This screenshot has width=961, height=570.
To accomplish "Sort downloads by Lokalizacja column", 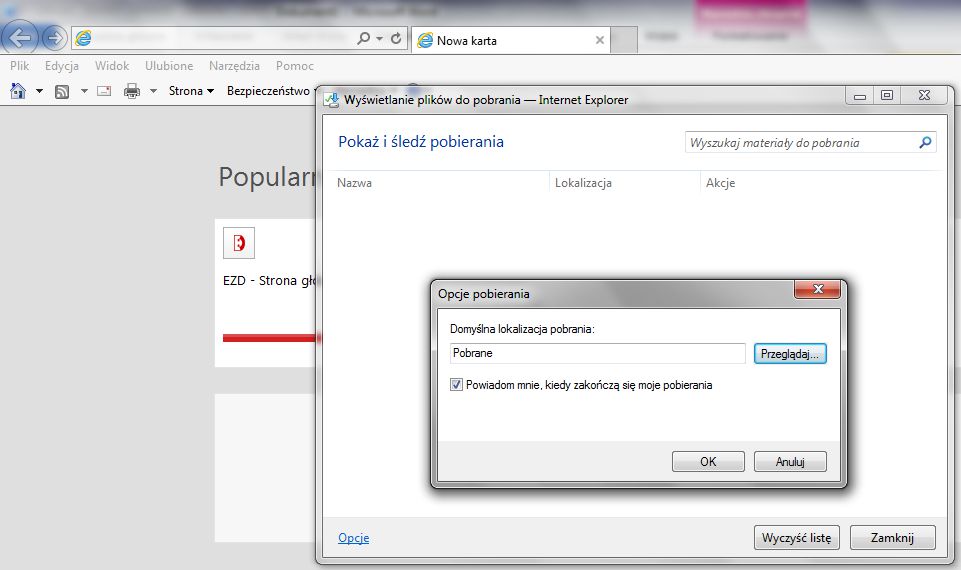I will coord(583,183).
